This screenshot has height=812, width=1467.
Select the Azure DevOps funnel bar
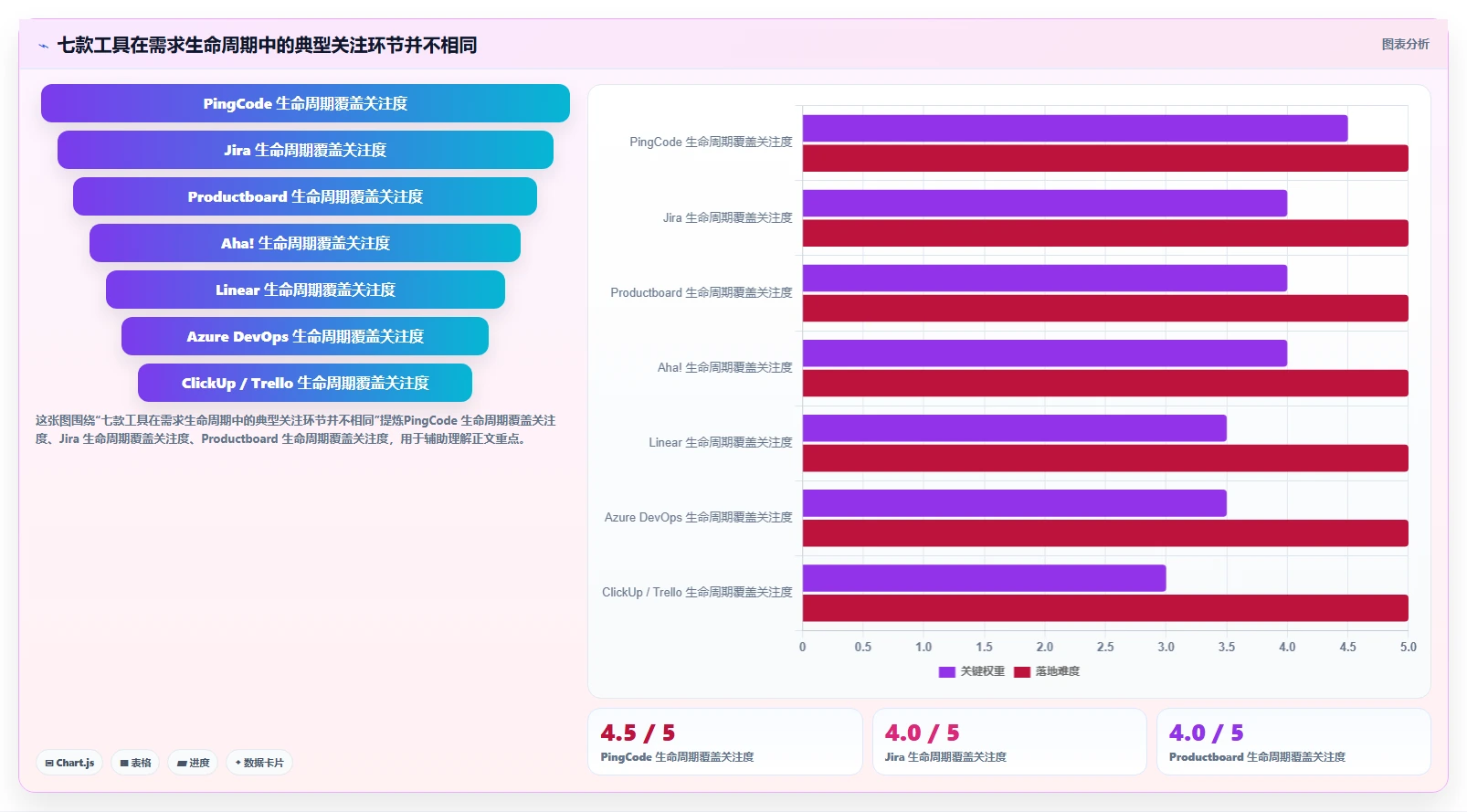pos(305,336)
